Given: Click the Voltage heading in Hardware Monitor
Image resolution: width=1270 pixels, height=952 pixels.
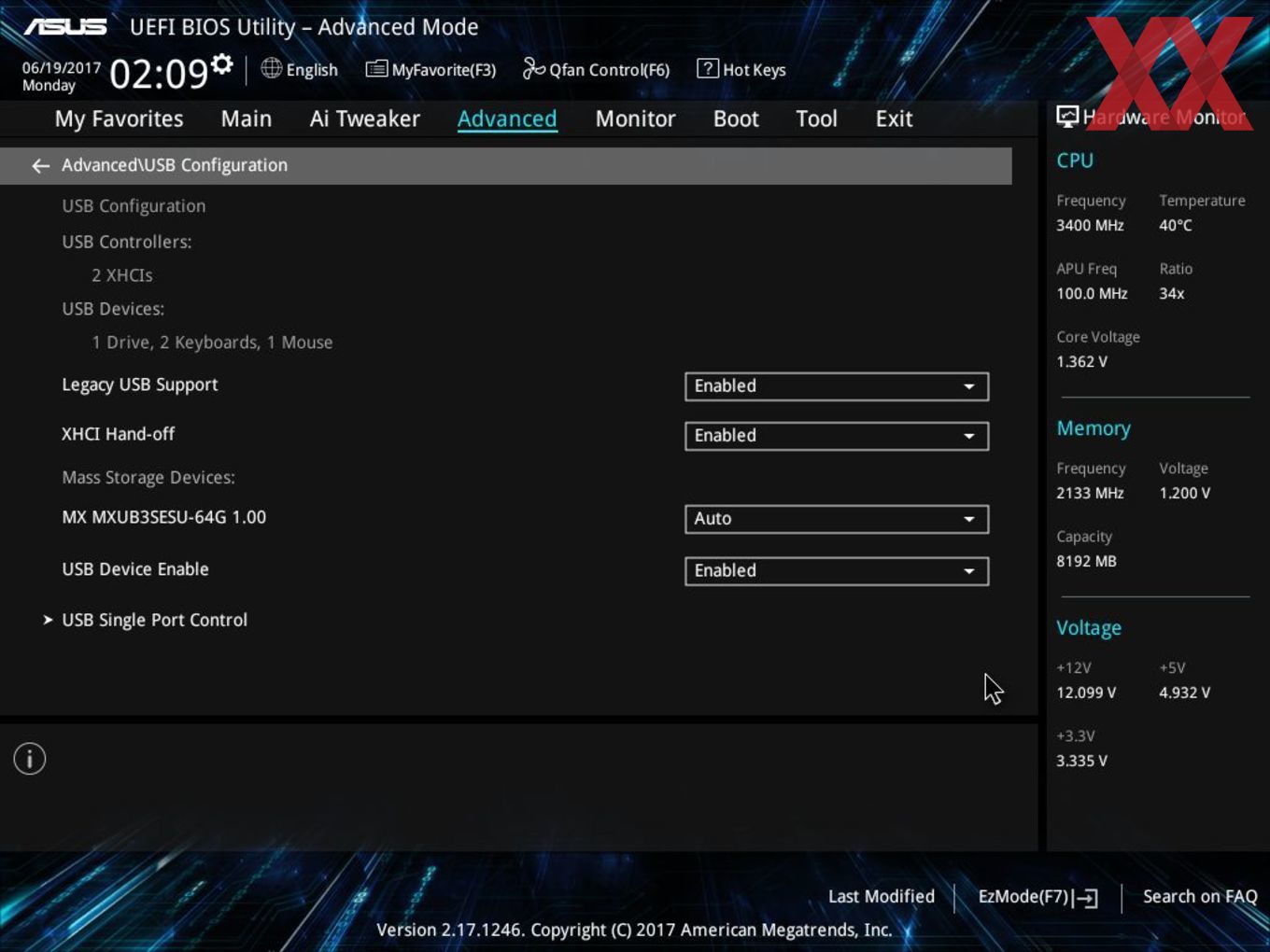Looking at the screenshot, I should 1089,628.
